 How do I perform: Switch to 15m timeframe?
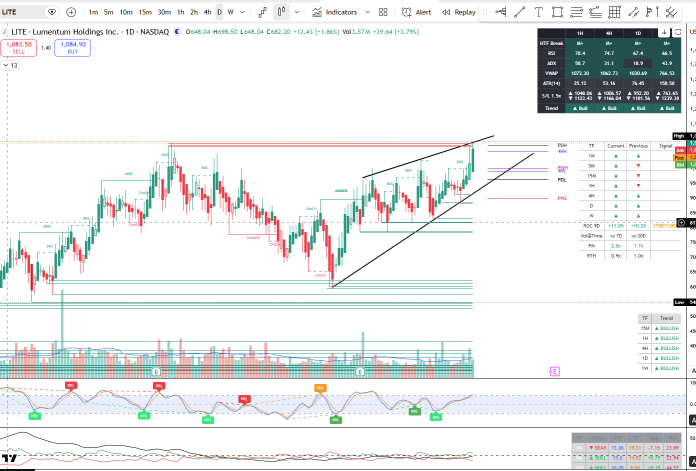click(x=145, y=12)
